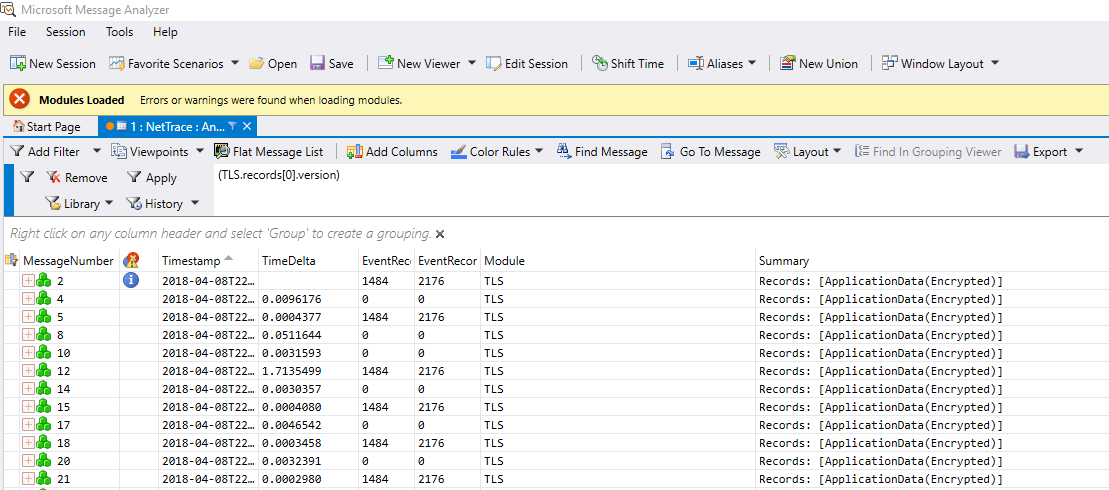Image resolution: width=1109 pixels, height=490 pixels.
Task: Open the filter History dropdown
Action: click(162, 204)
